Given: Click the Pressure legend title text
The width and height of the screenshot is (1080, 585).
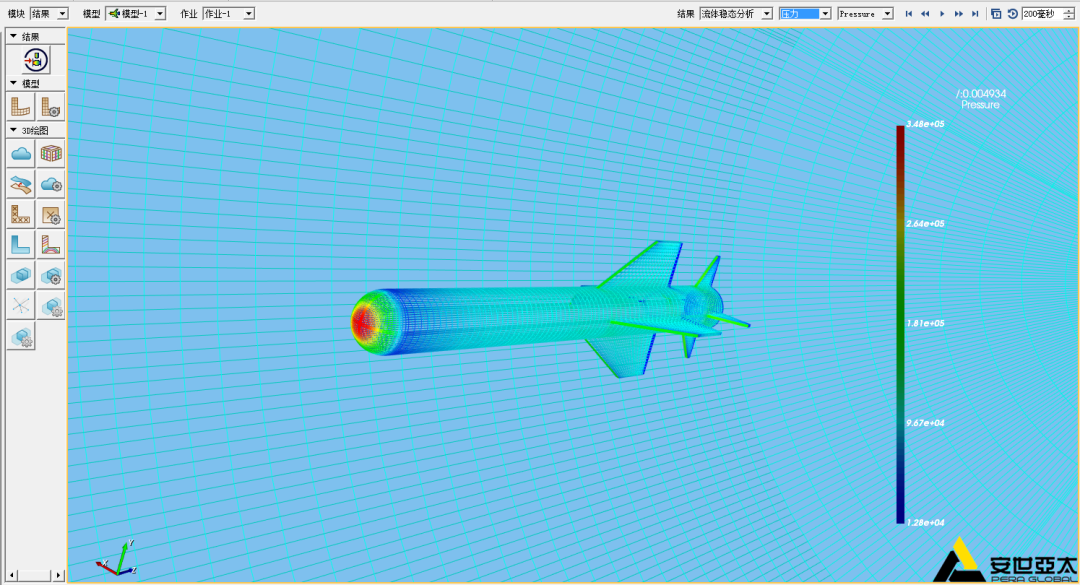Looking at the screenshot, I should [980, 105].
